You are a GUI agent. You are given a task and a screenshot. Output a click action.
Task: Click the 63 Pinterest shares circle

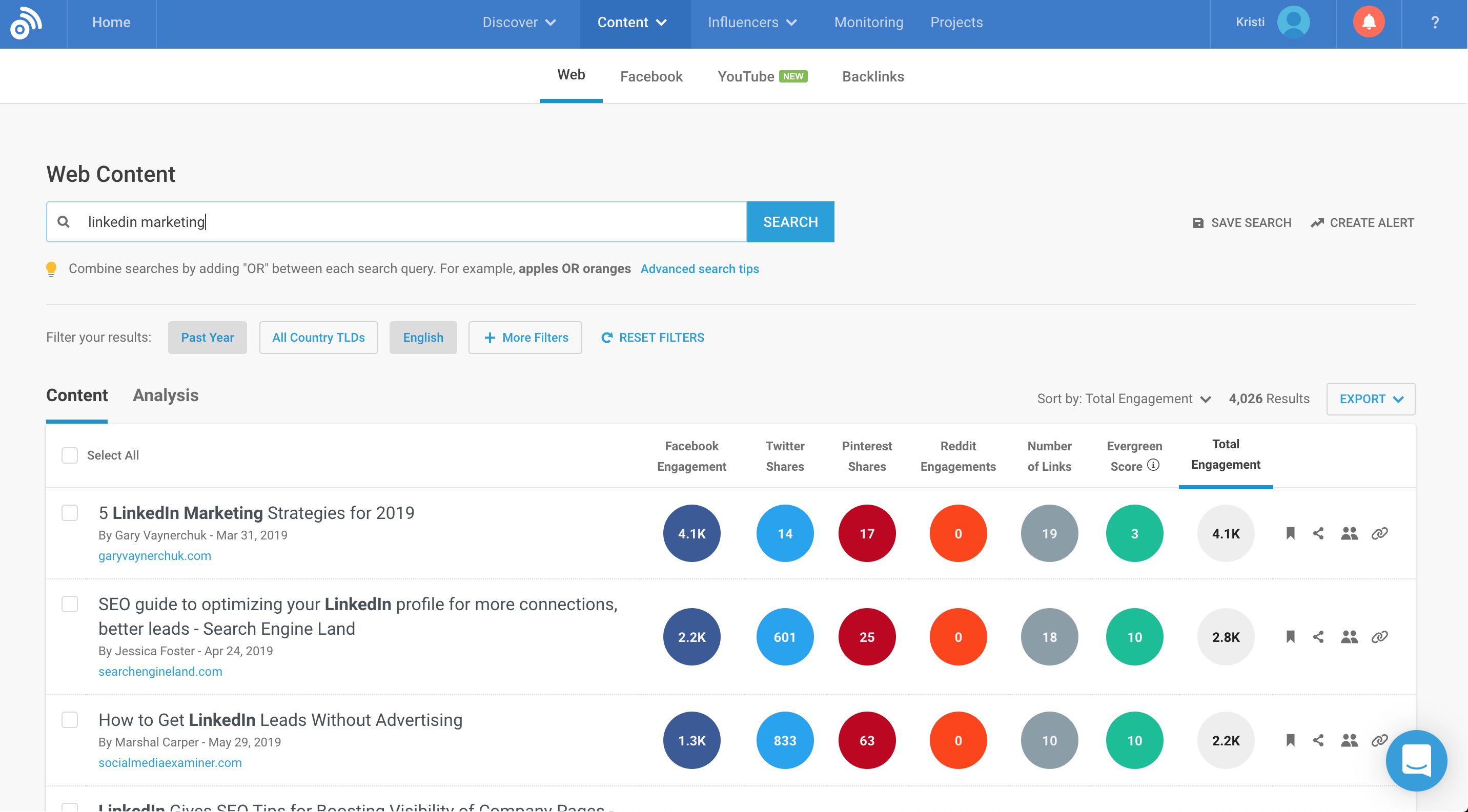point(867,740)
